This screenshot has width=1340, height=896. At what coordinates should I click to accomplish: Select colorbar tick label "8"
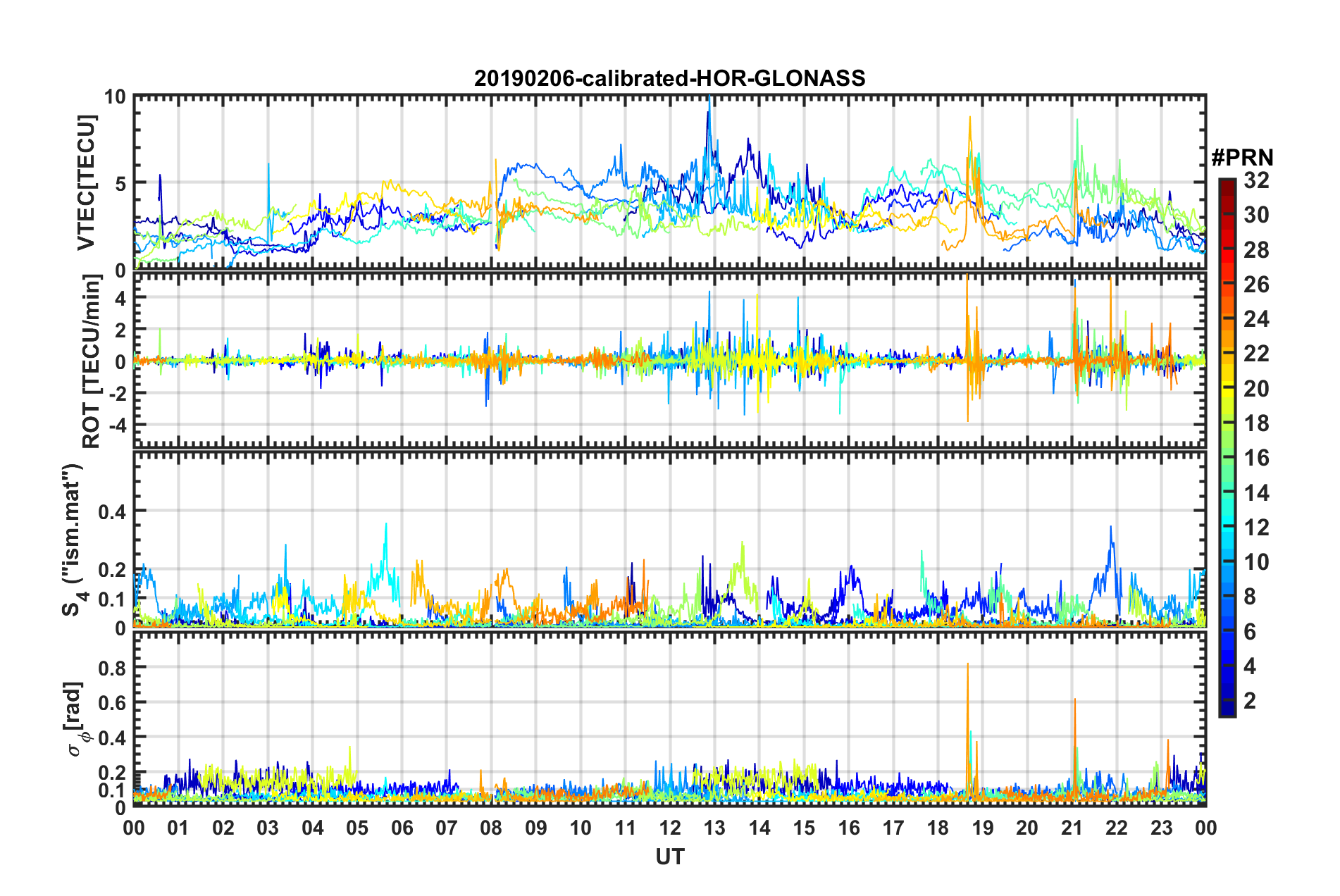[x=1250, y=597]
